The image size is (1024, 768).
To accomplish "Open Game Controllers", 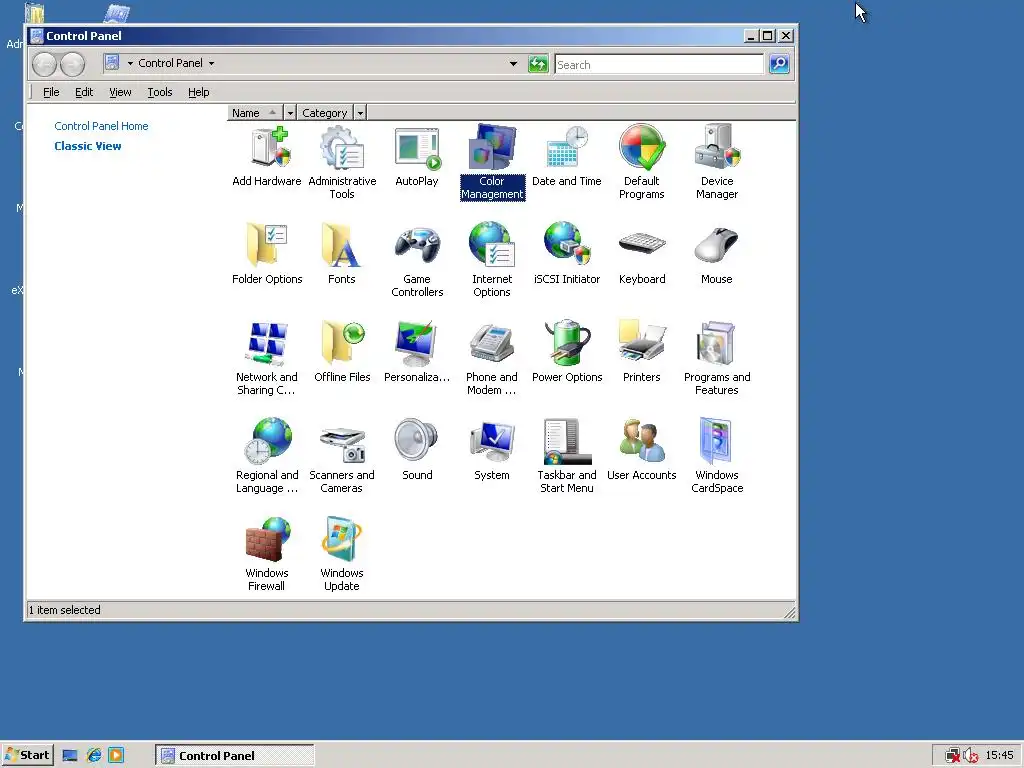I will tap(417, 261).
